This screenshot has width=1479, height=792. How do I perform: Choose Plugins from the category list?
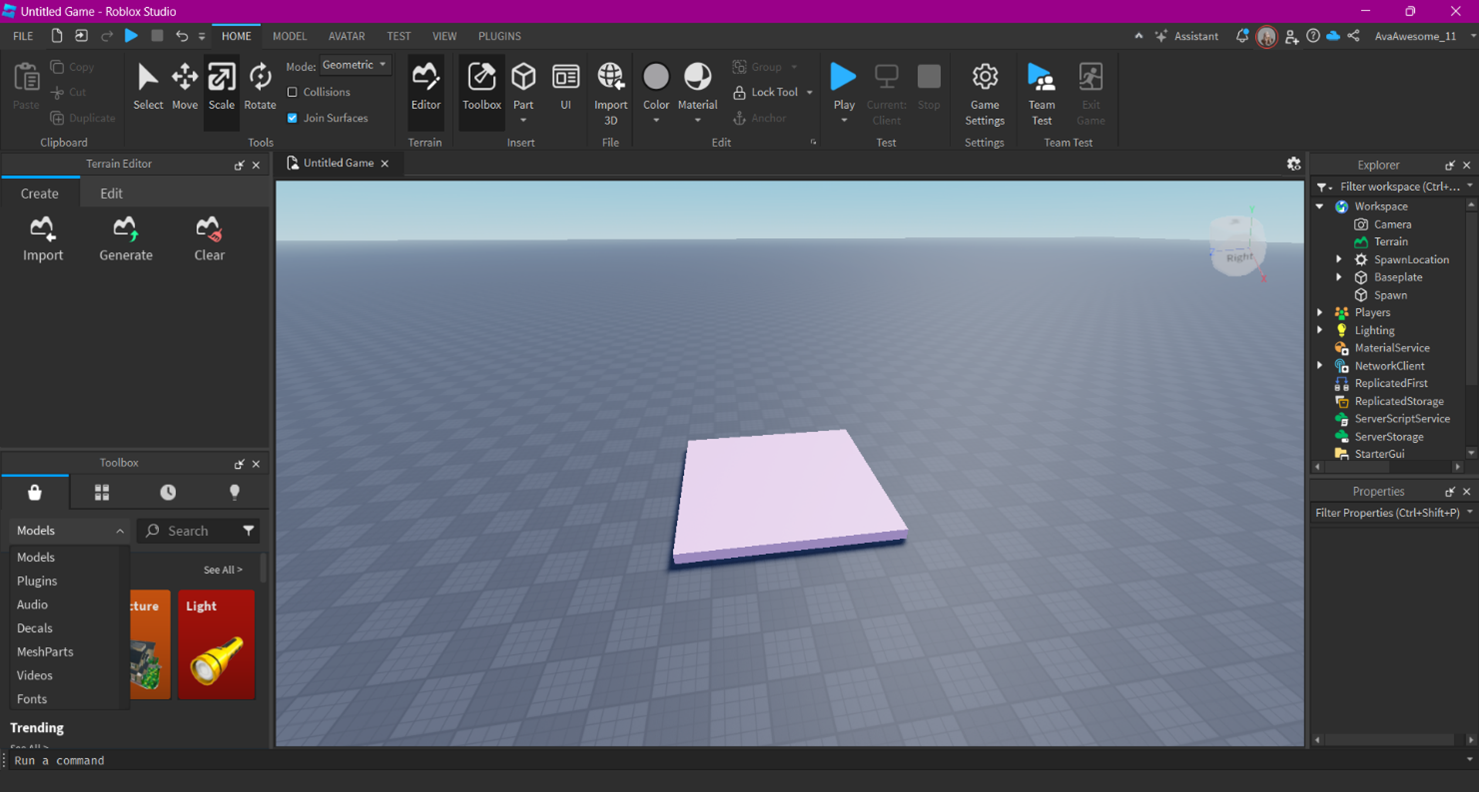pos(37,581)
